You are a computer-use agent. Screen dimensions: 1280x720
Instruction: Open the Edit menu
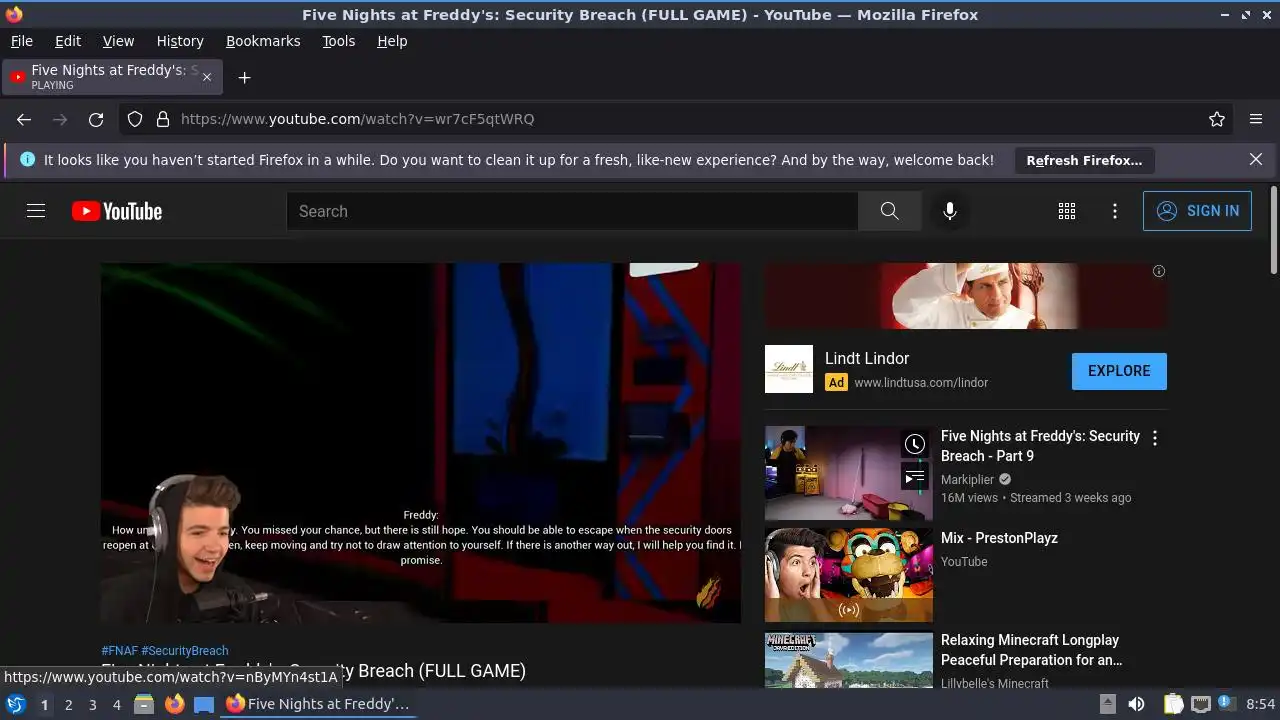click(x=68, y=41)
